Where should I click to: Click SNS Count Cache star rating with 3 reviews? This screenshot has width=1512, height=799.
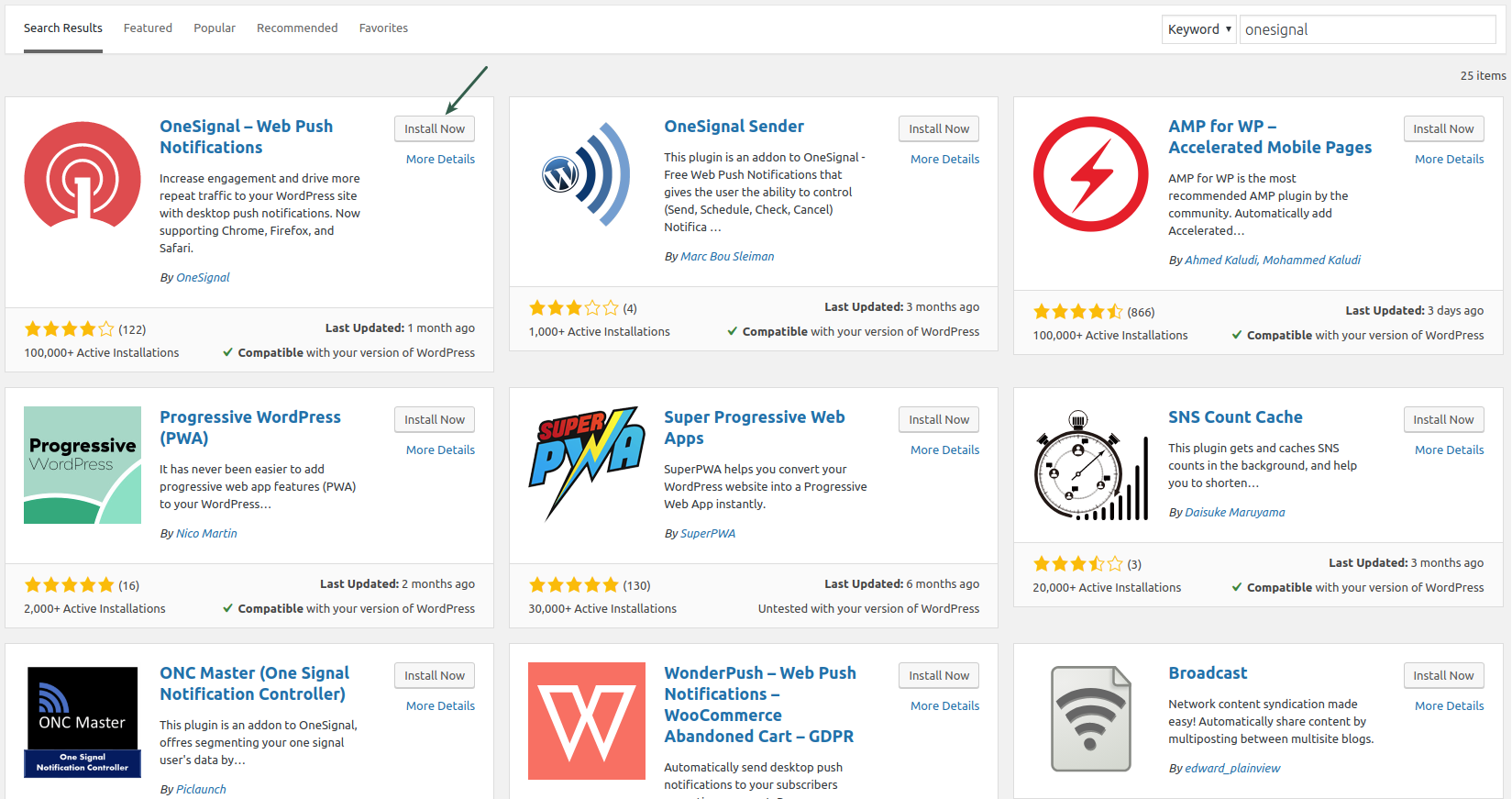click(x=1078, y=563)
